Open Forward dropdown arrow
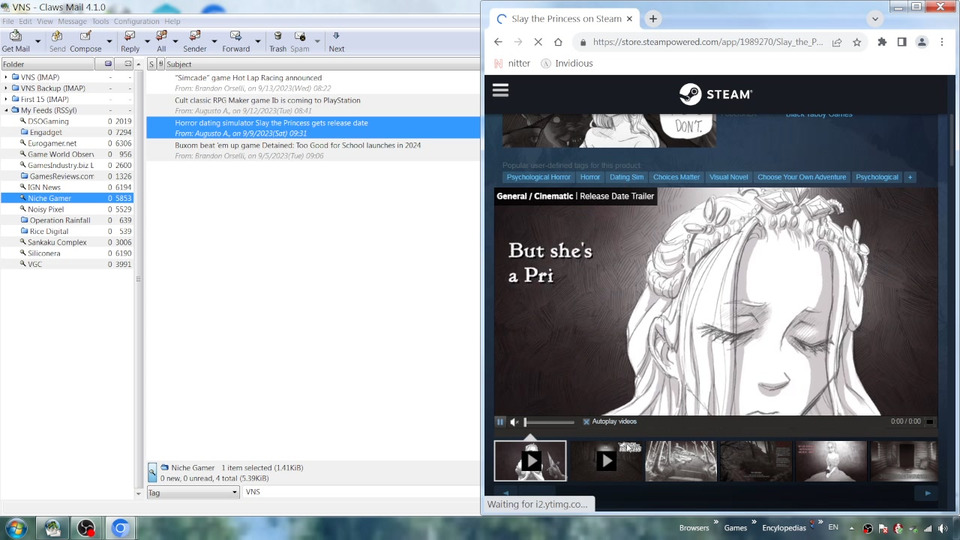960x540 pixels. point(258,42)
